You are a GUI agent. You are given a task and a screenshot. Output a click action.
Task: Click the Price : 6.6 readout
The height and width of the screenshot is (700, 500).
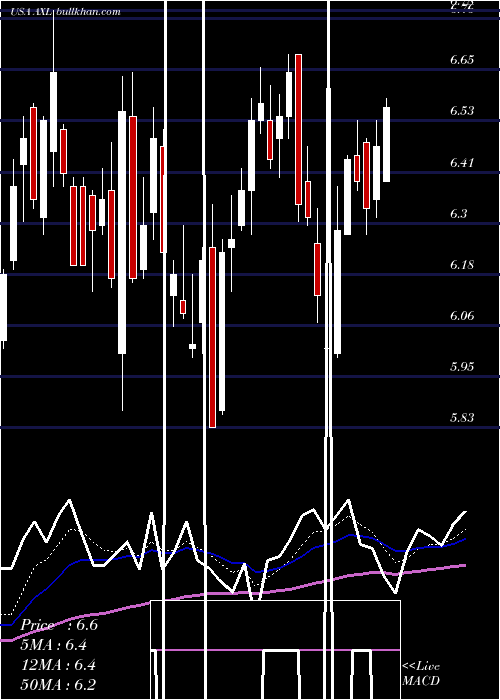[59, 625]
